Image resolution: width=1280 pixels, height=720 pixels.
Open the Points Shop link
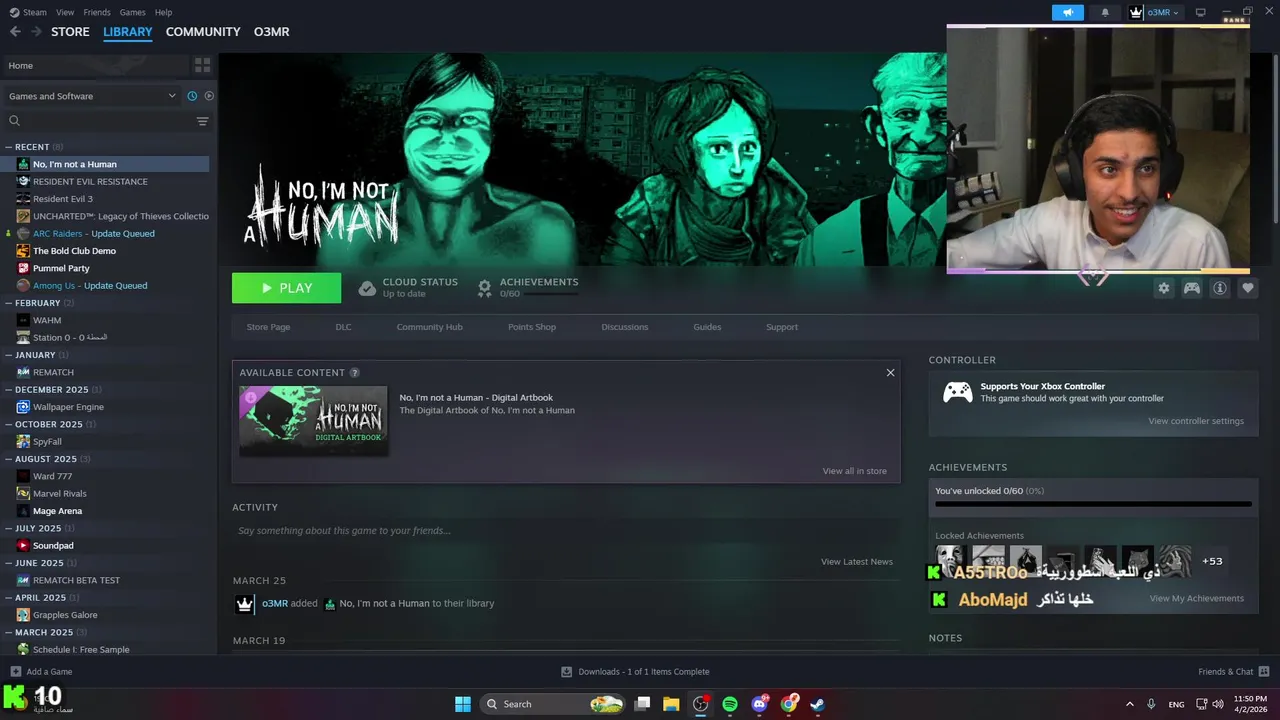point(532,327)
